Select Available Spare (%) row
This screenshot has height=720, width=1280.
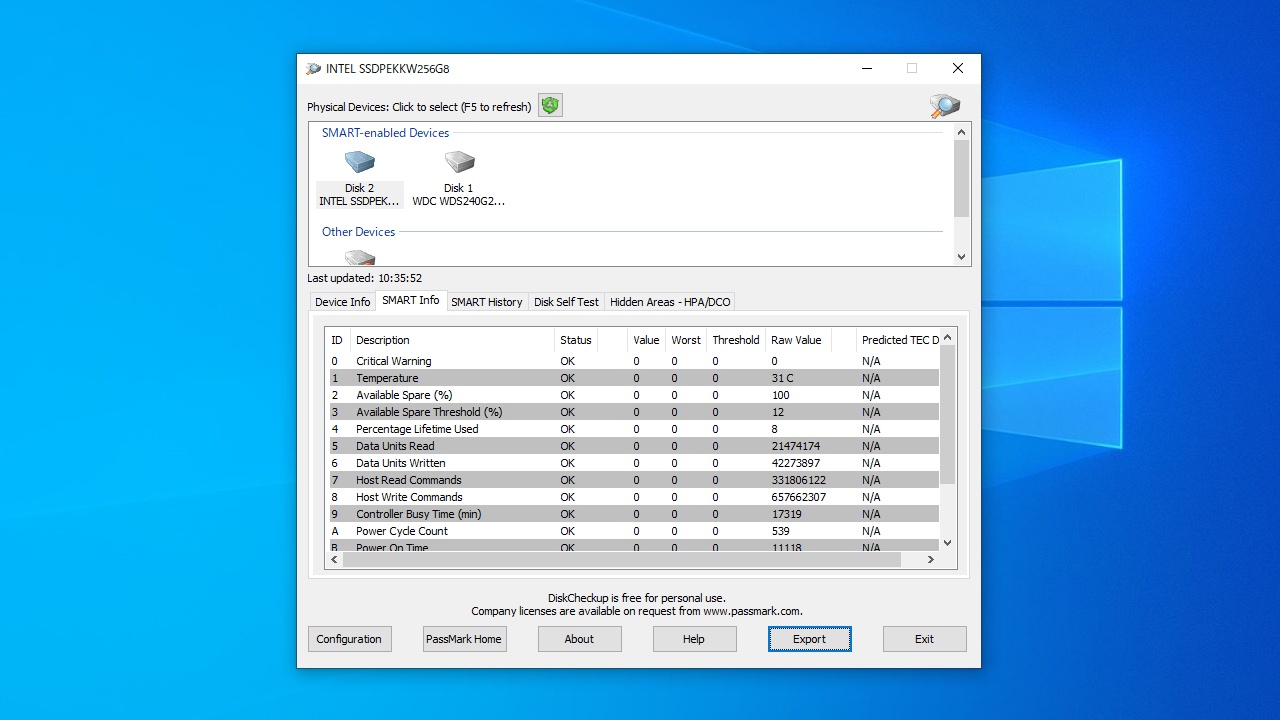[634, 395]
